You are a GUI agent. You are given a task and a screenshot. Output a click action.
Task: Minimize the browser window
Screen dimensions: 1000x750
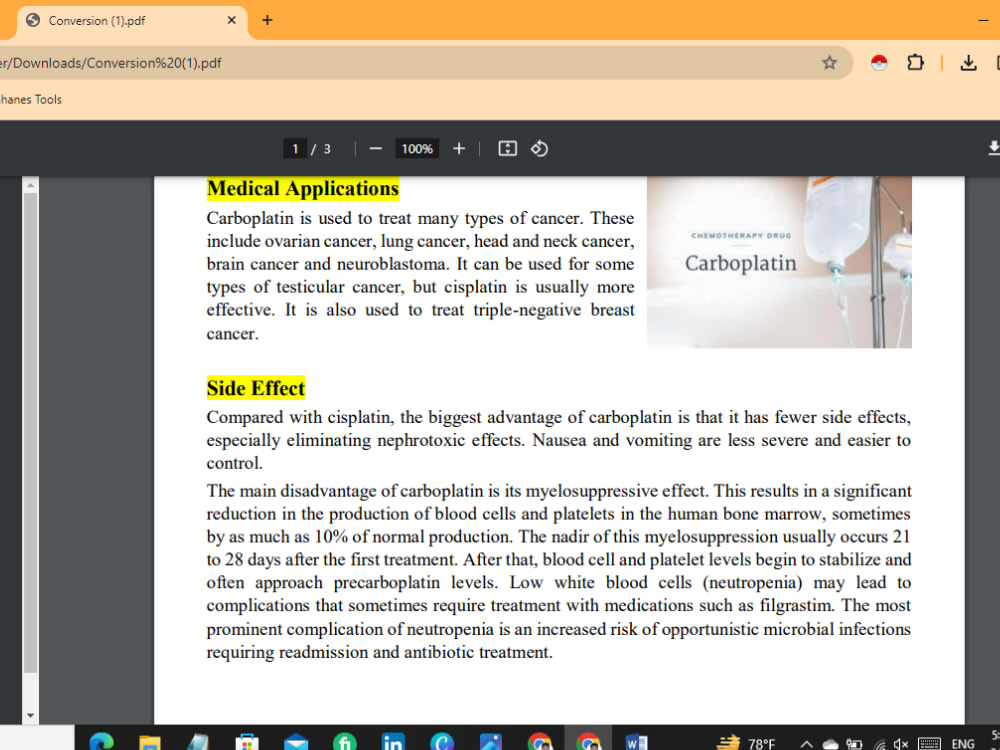(983, 20)
